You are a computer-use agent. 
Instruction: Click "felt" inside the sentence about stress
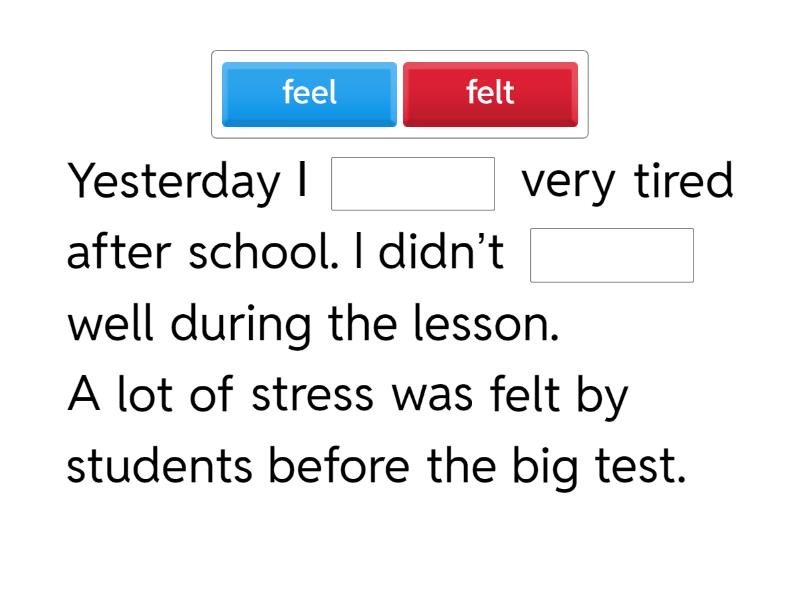526,393
